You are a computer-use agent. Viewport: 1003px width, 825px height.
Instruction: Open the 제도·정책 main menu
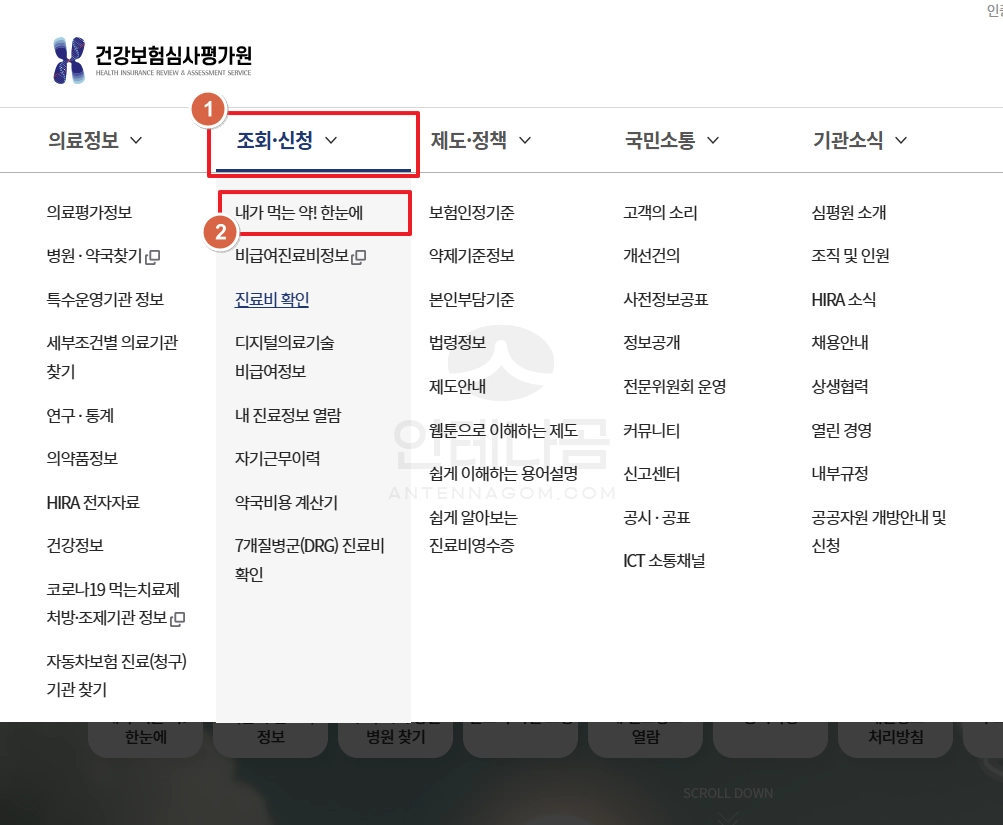(469, 140)
